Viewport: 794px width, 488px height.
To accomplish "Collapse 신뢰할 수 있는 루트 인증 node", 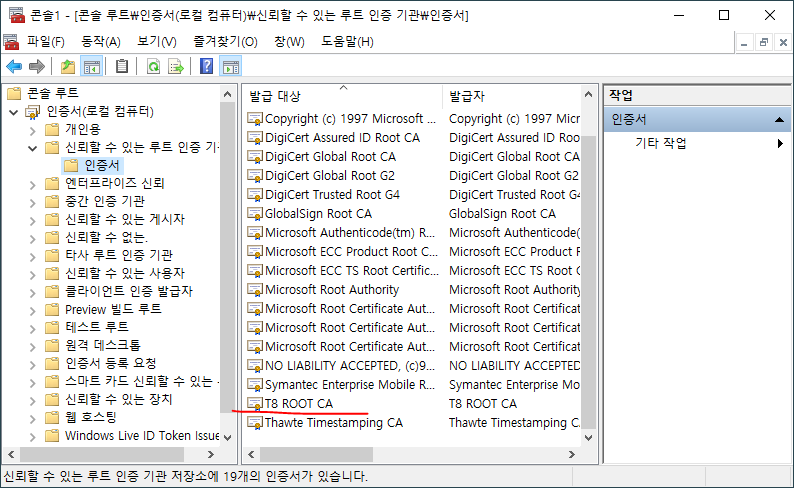I will click(x=33, y=148).
